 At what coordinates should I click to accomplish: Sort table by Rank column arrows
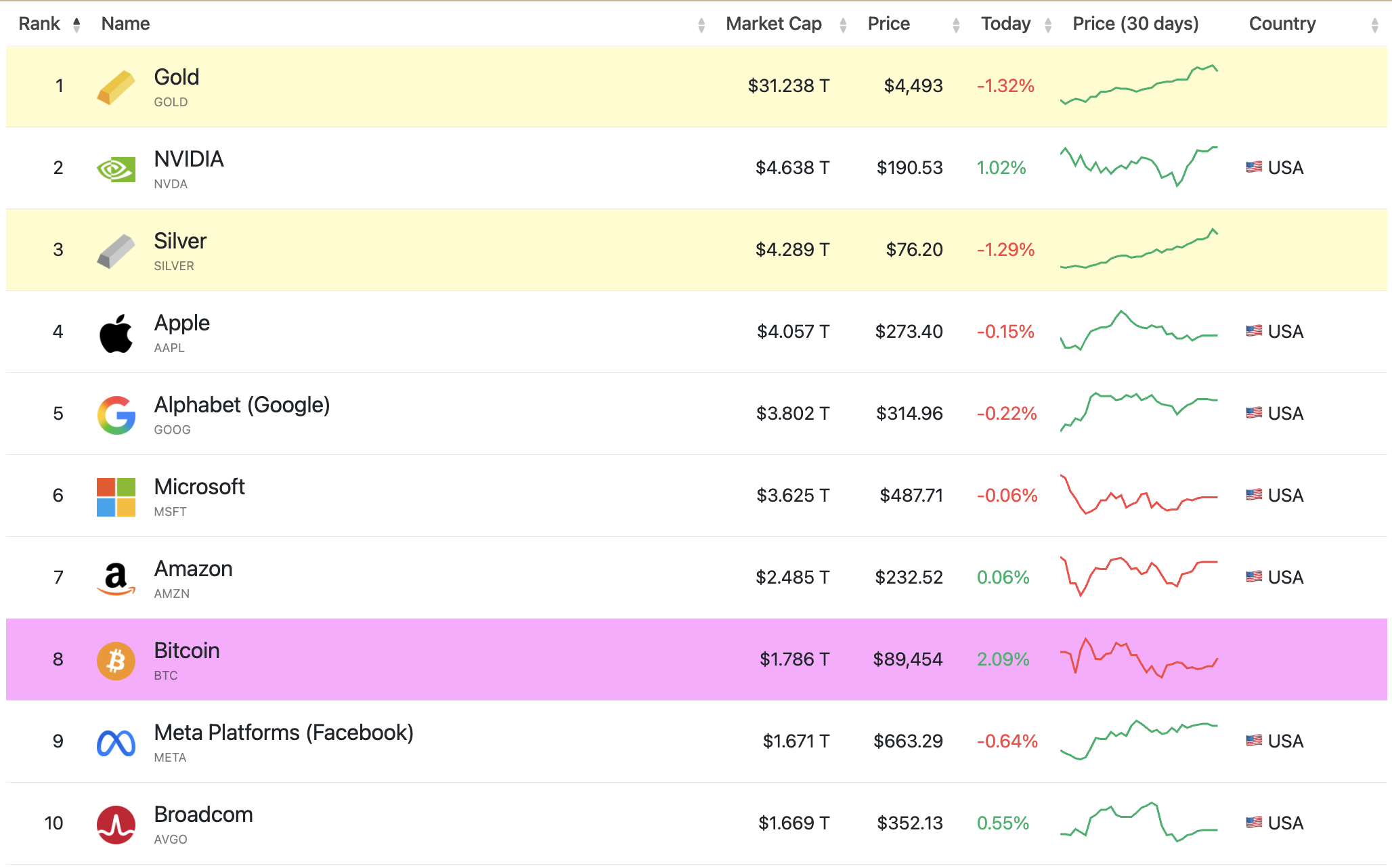pyautogui.click(x=77, y=24)
